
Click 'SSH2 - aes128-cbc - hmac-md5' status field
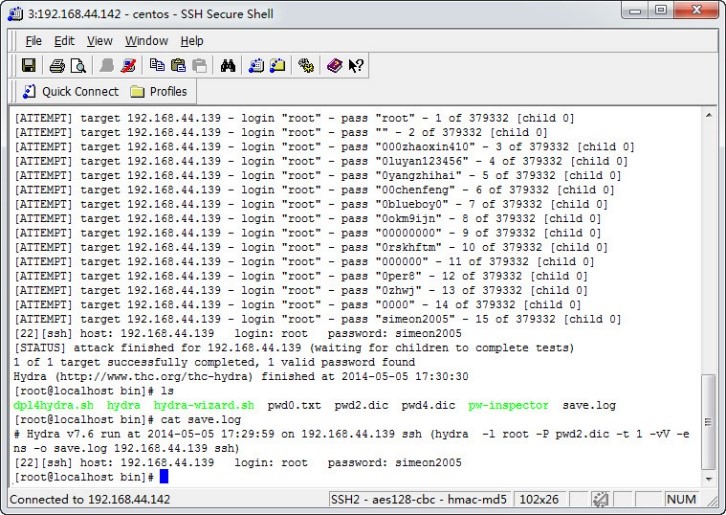point(419,499)
